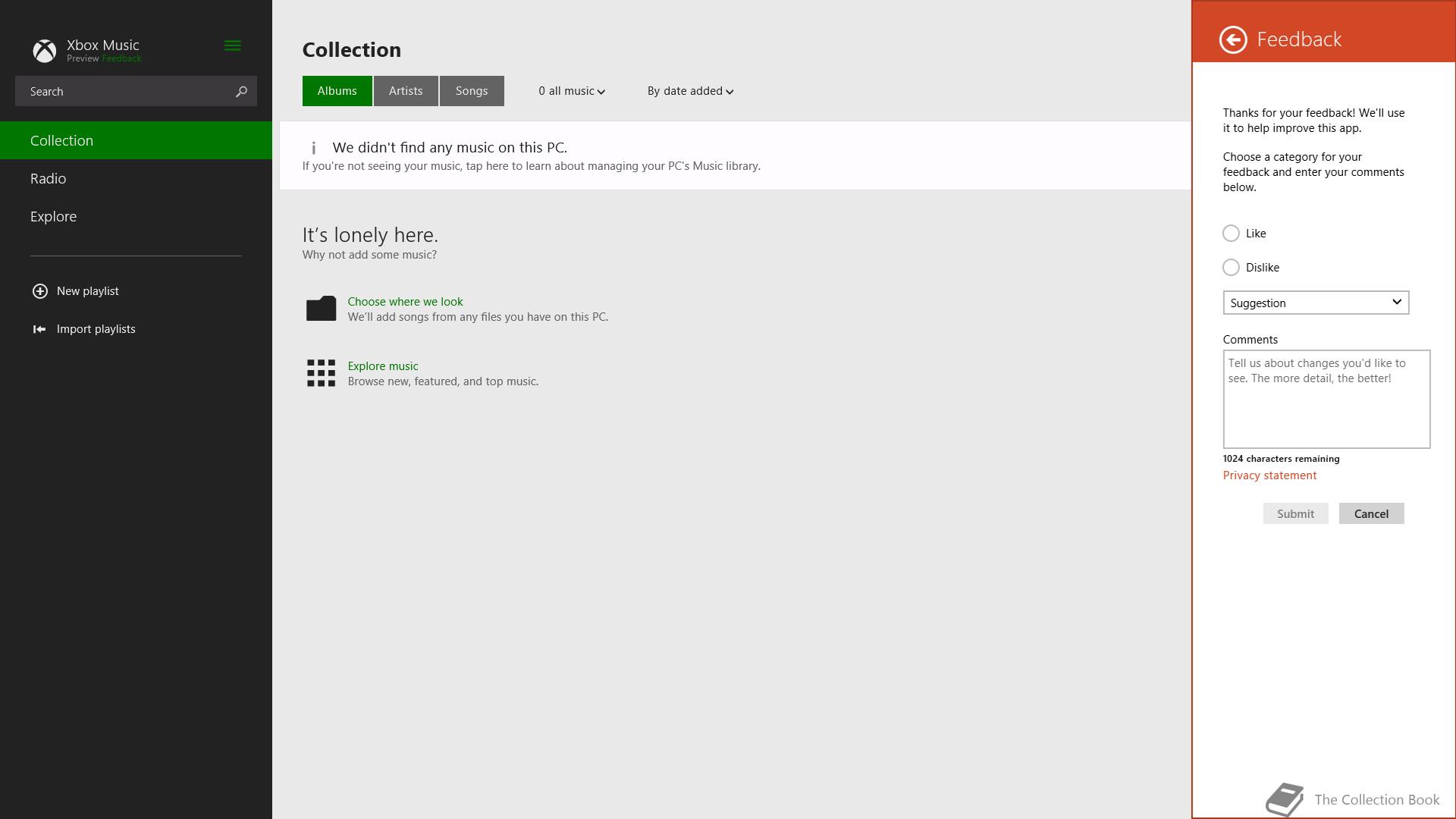The image size is (1456, 819).
Task: Select the Like radio button
Action: (1231, 233)
